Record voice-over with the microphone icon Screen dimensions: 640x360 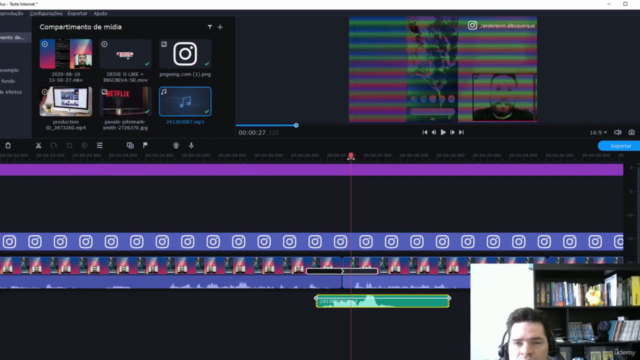[x=191, y=145]
